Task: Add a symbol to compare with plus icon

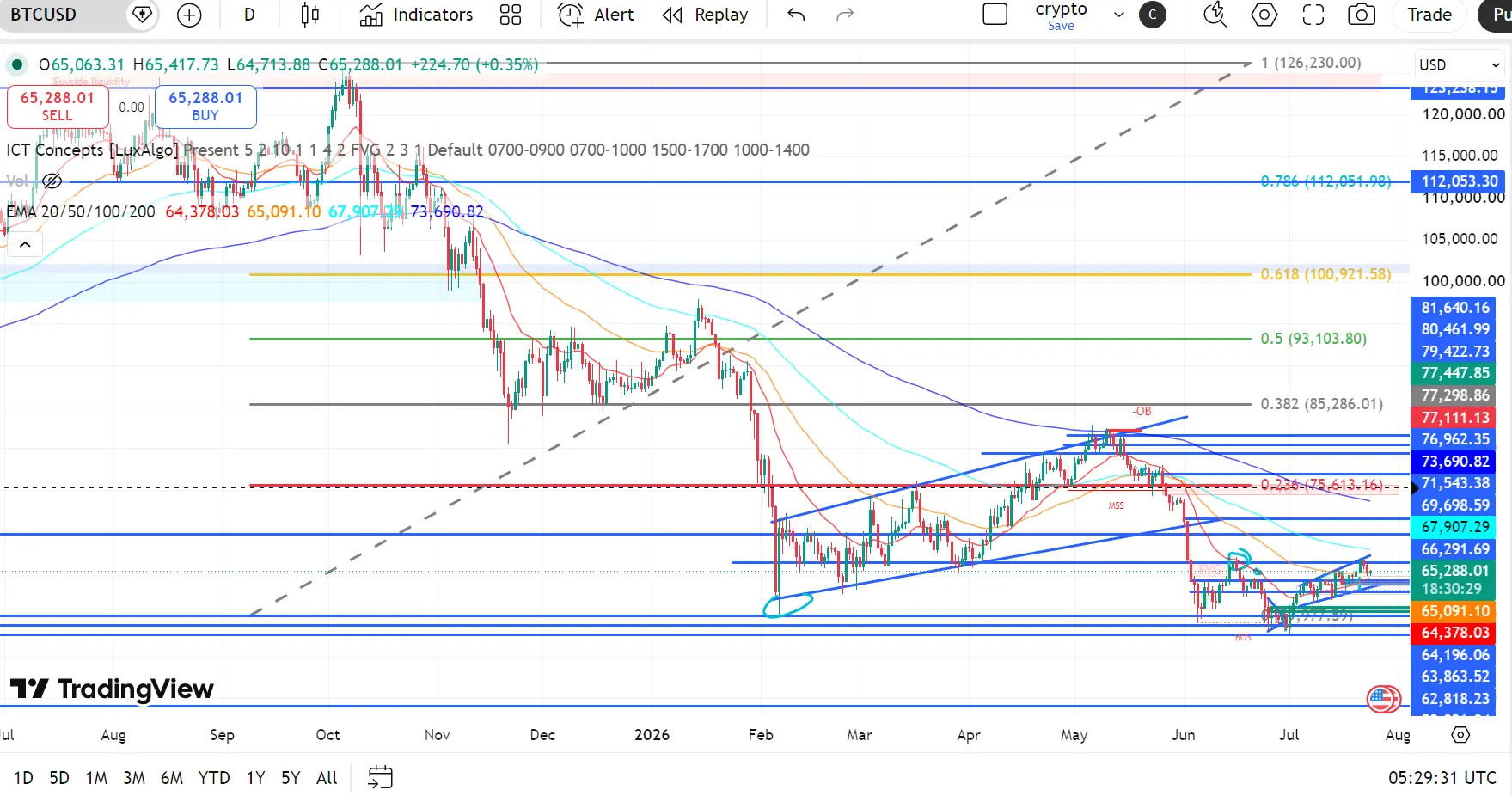Action: click(x=189, y=15)
